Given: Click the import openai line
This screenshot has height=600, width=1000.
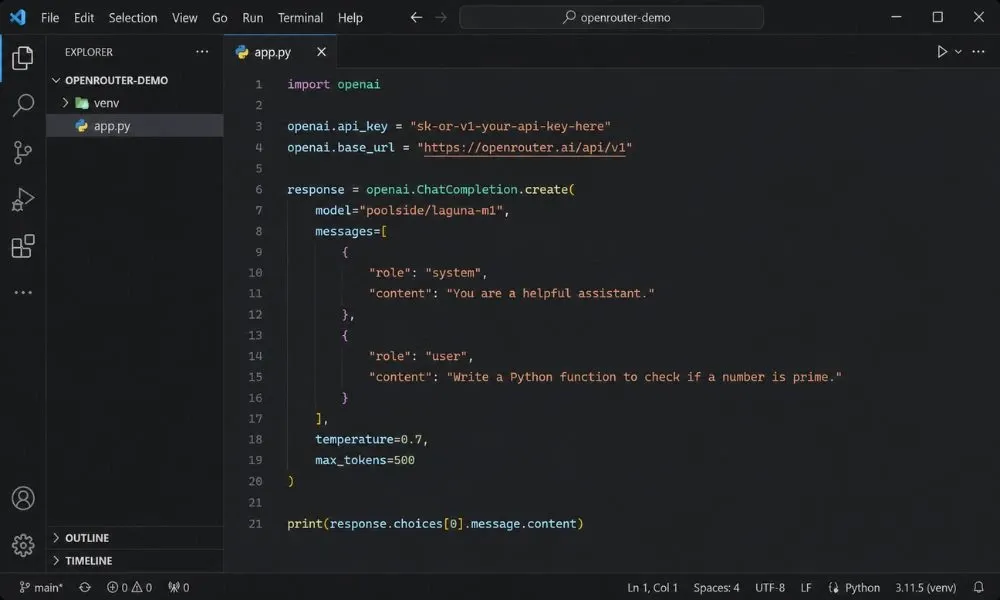Looking at the screenshot, I should 334,84.
